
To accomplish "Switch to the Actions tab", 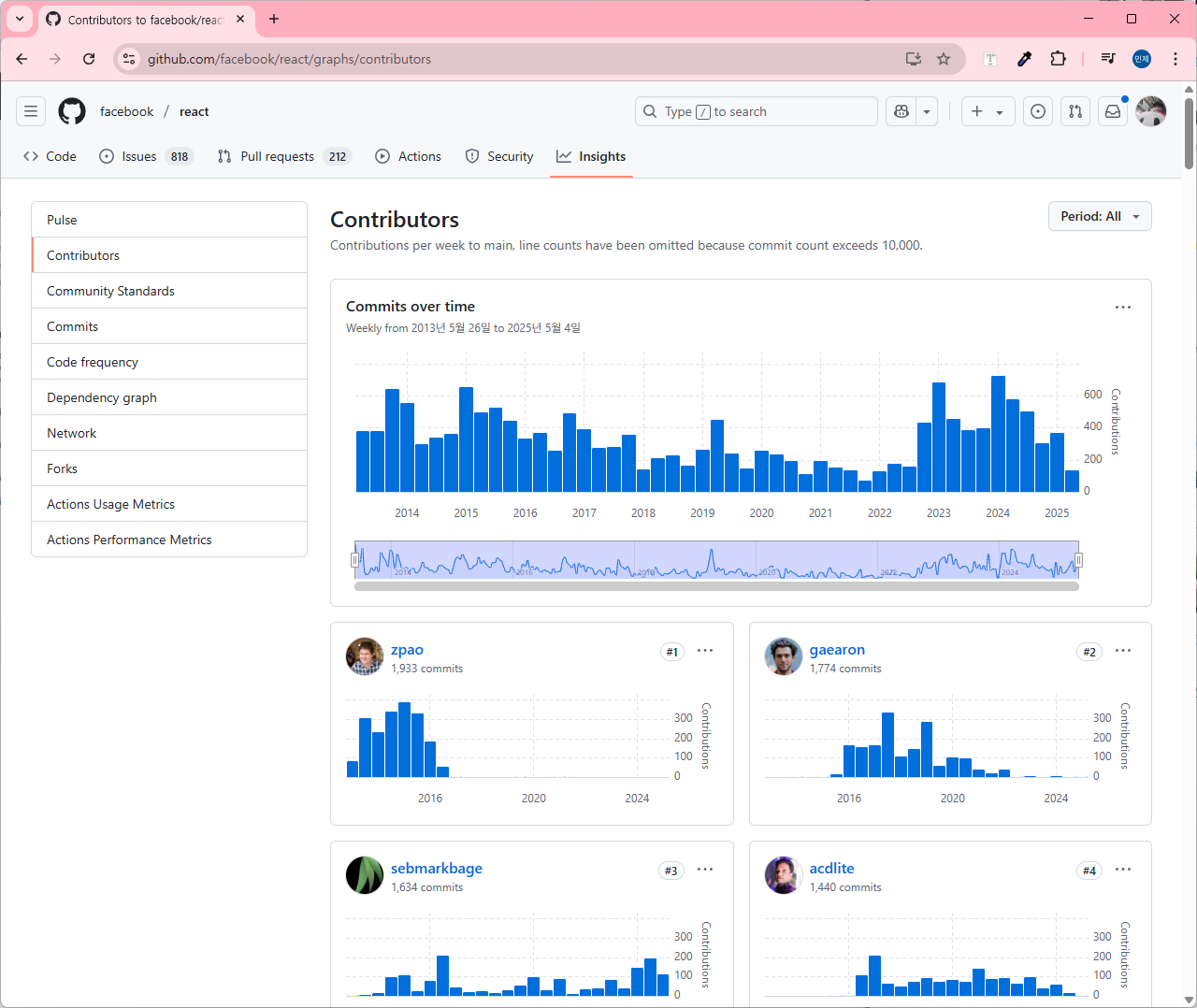I will (x=409, y=156).
